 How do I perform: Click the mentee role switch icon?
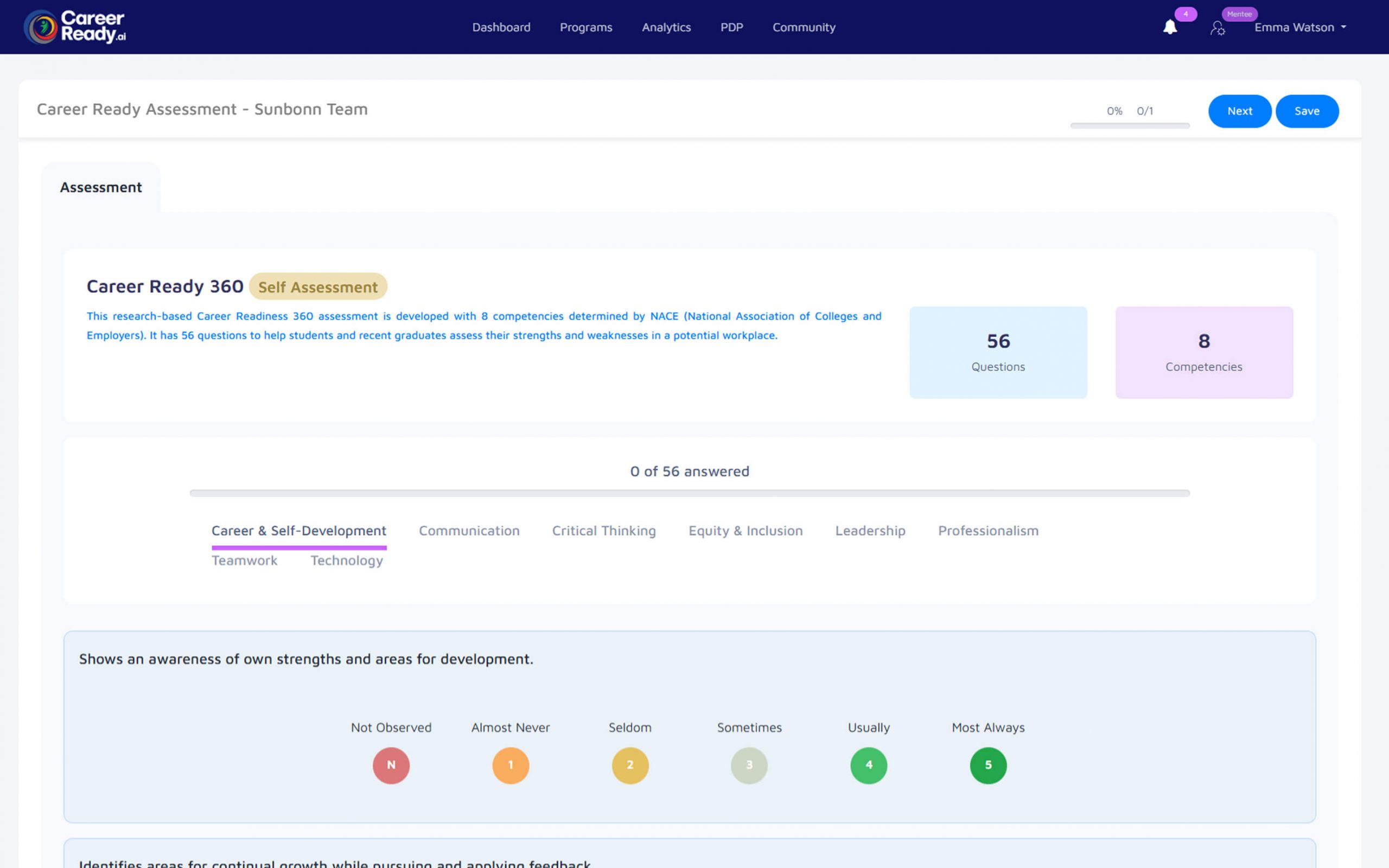(1218, 28)
